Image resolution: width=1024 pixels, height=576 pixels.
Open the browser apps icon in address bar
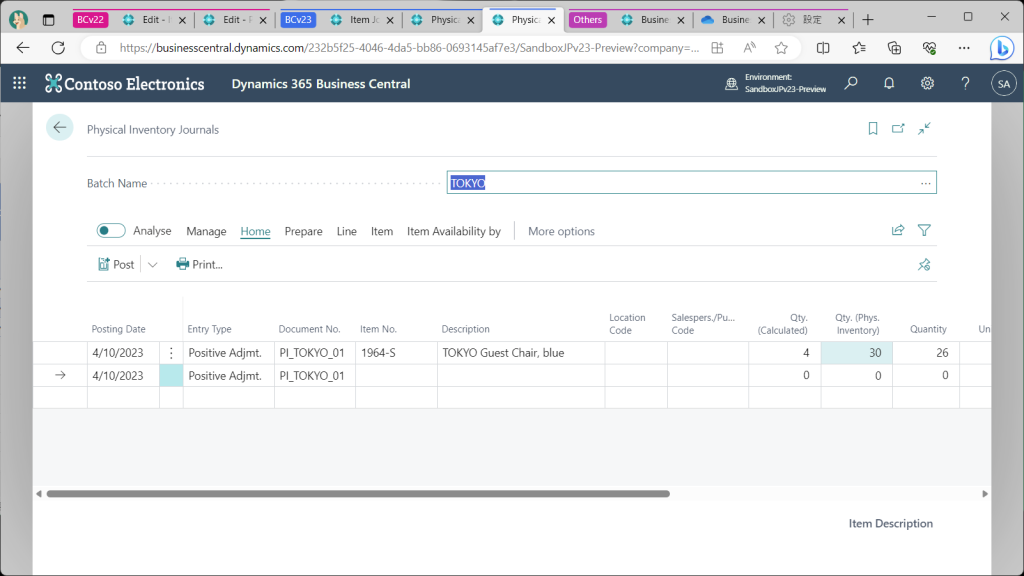pos(717,48)
